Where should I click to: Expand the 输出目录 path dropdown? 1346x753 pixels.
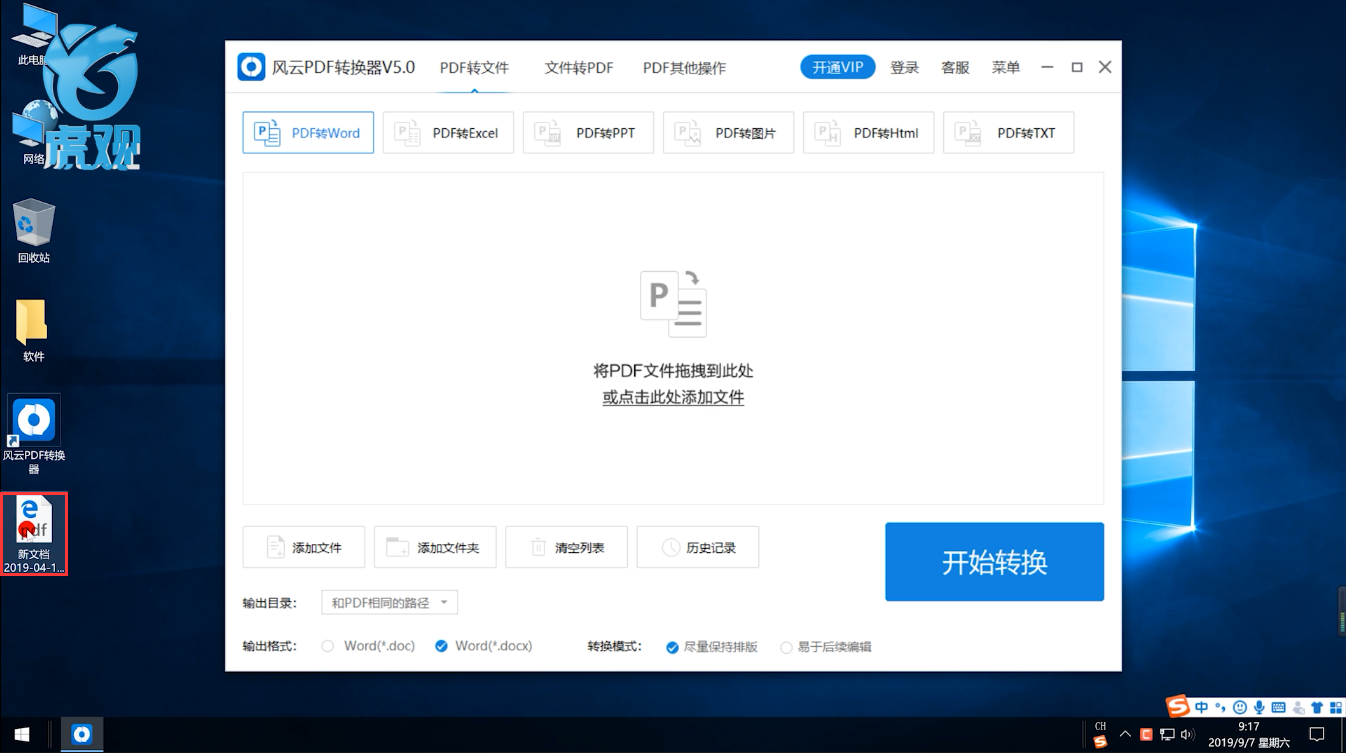(x=389, y=603)
